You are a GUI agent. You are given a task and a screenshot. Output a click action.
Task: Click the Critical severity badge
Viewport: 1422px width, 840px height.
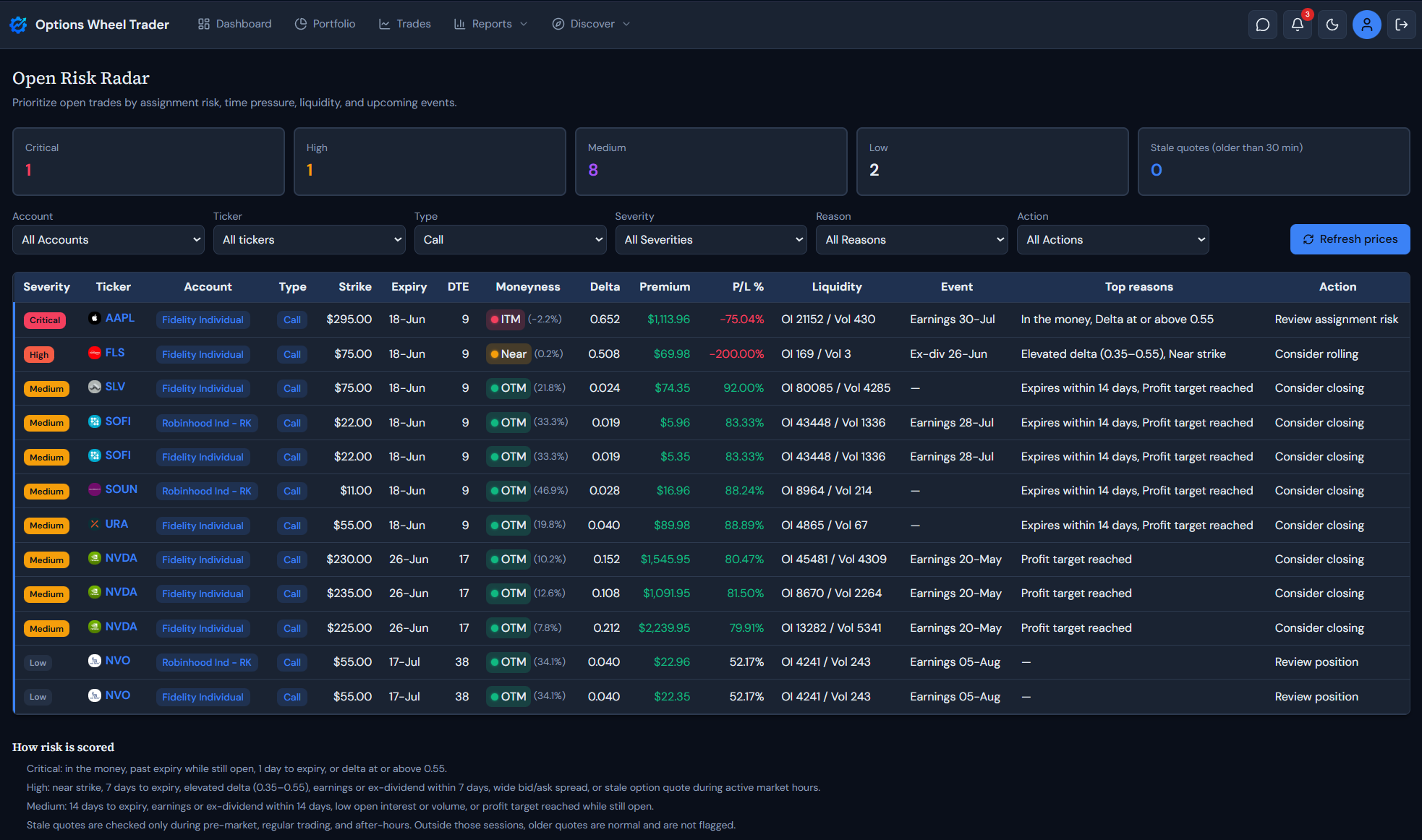tap(45, 320)
